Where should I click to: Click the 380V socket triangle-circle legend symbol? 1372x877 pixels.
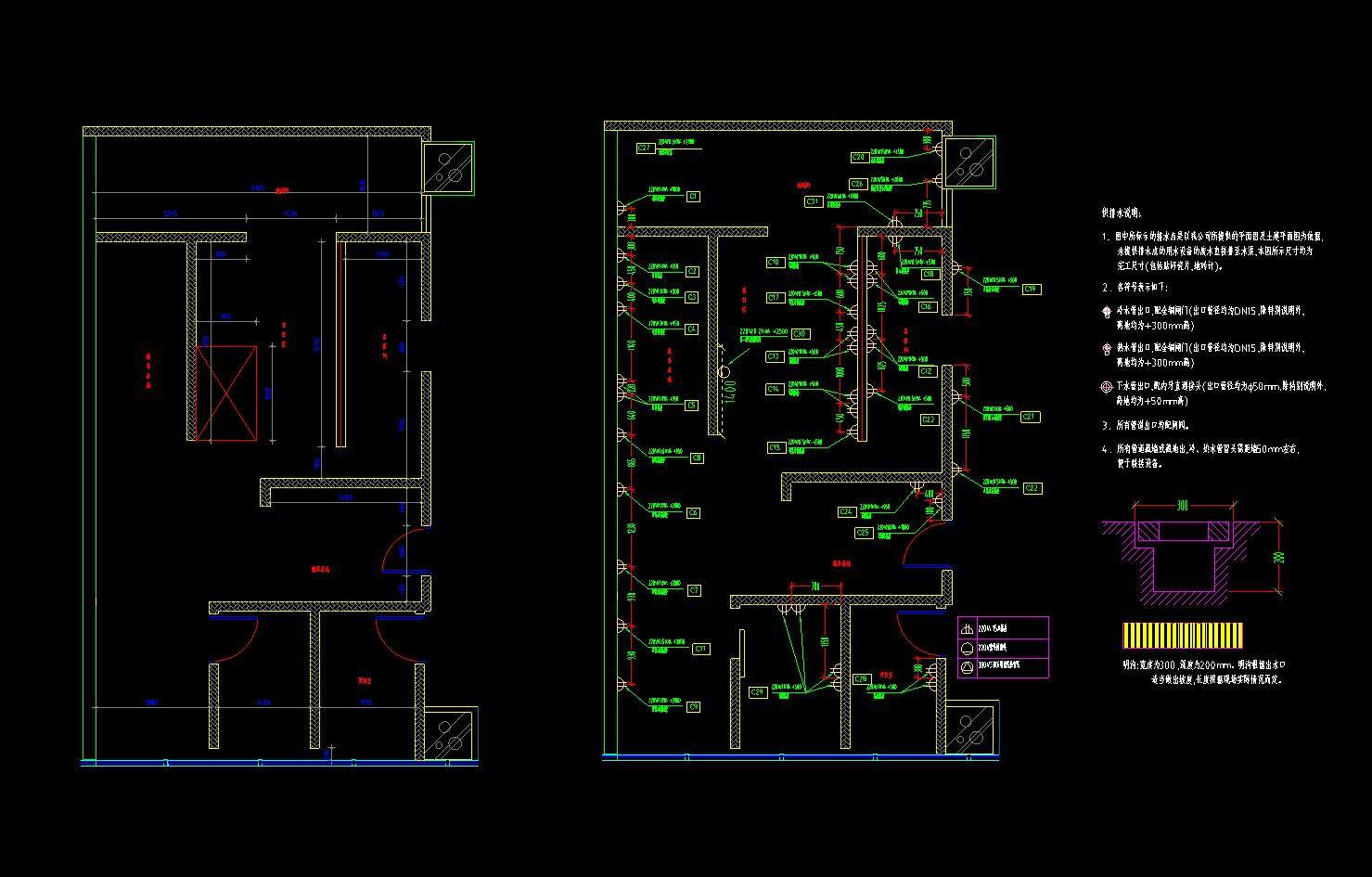(967, 666)
